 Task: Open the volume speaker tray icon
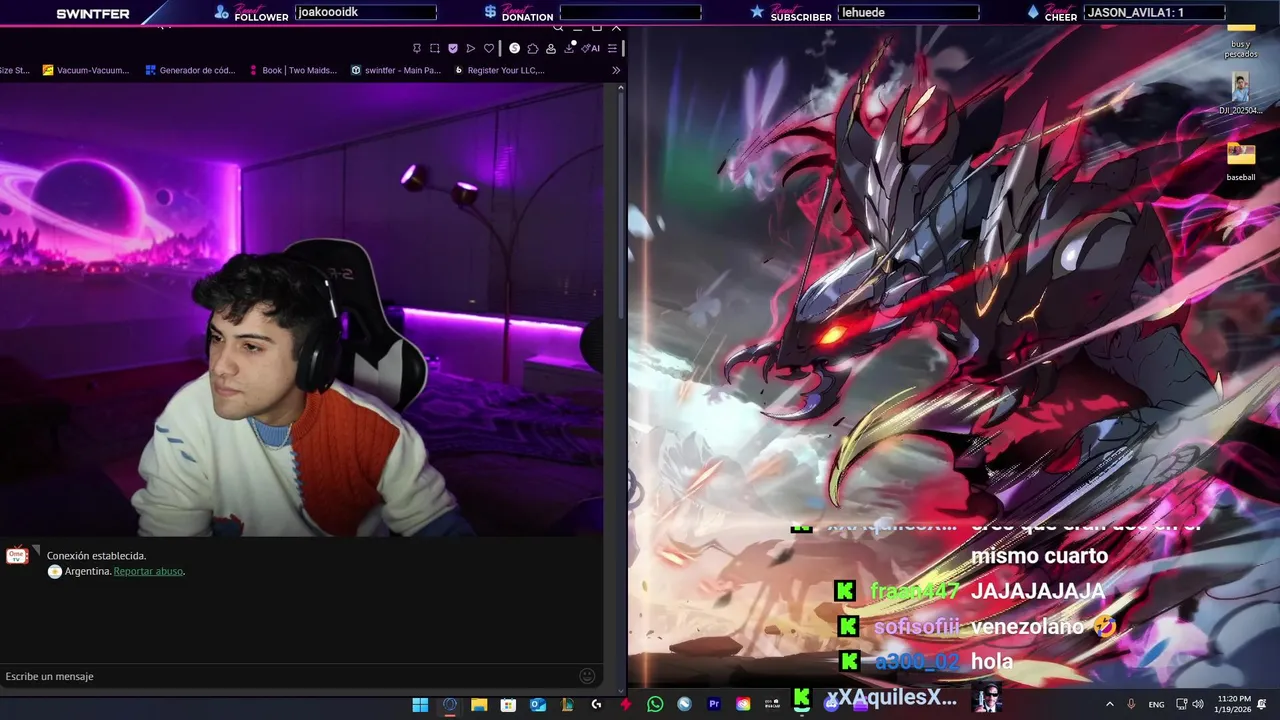tap(1198, 704)
